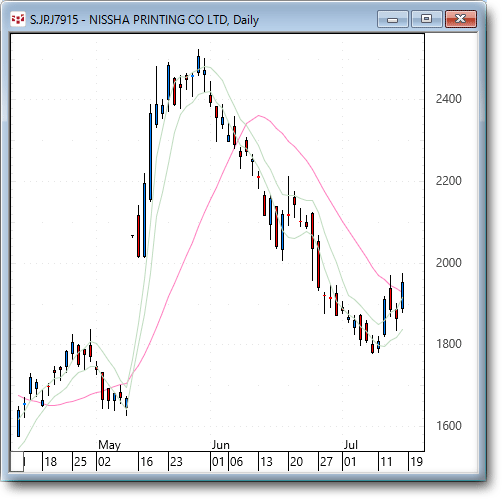
Task: Click the 13 date label on time axis
Action: click(x=266, y=462)
